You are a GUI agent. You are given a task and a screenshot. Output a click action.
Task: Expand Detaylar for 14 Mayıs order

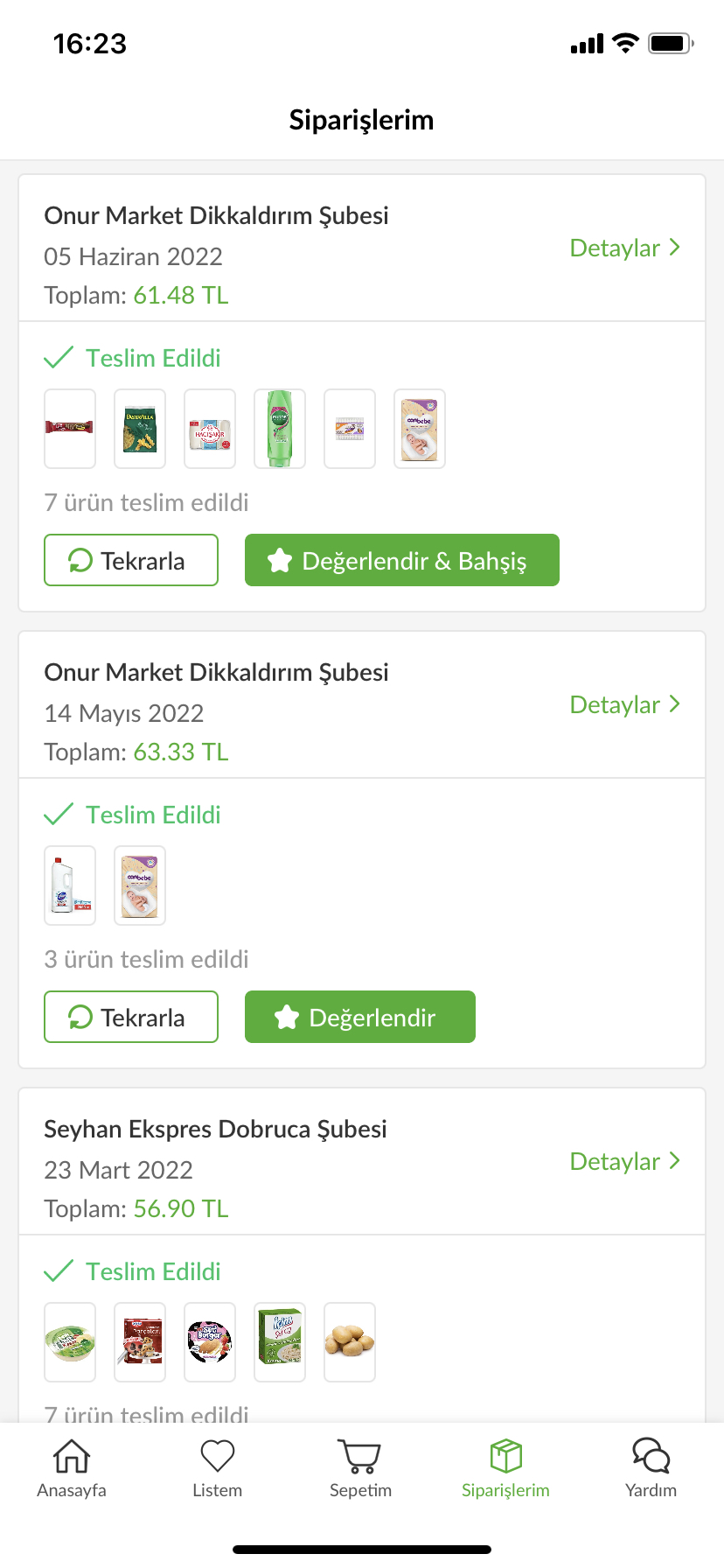(x=624, y=704)
